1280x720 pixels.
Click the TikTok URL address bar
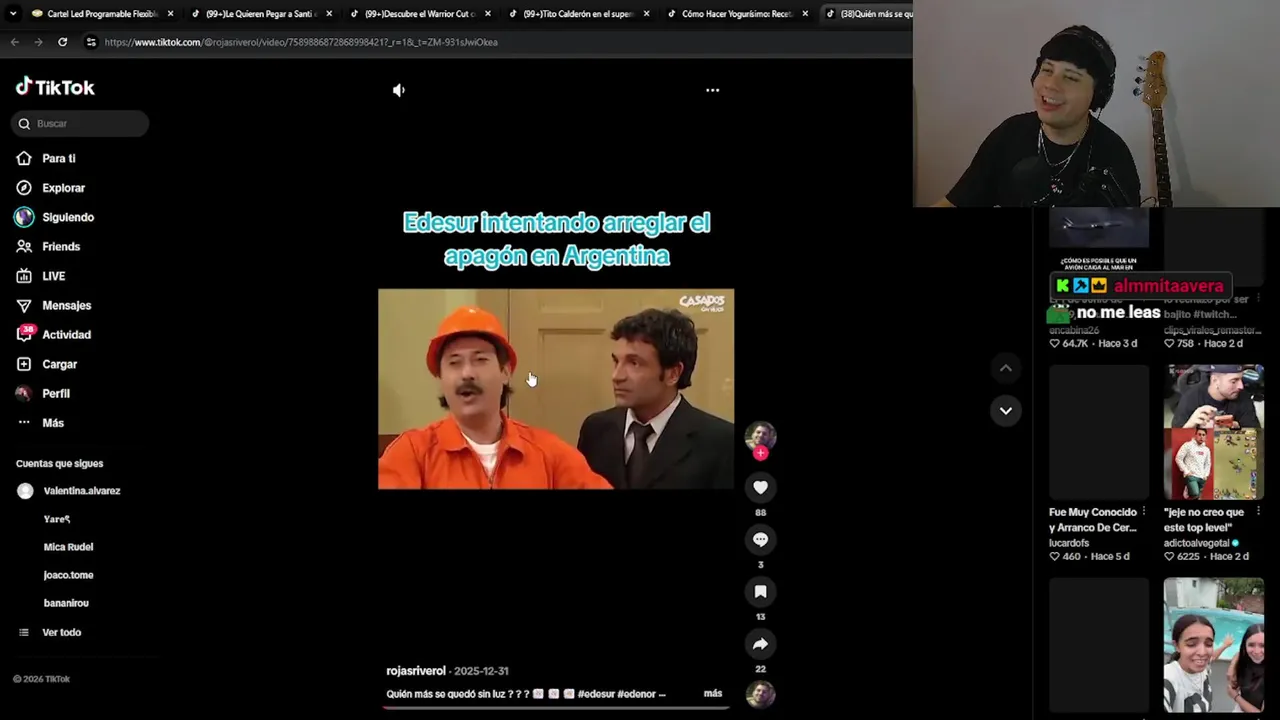tap(300, 42)
